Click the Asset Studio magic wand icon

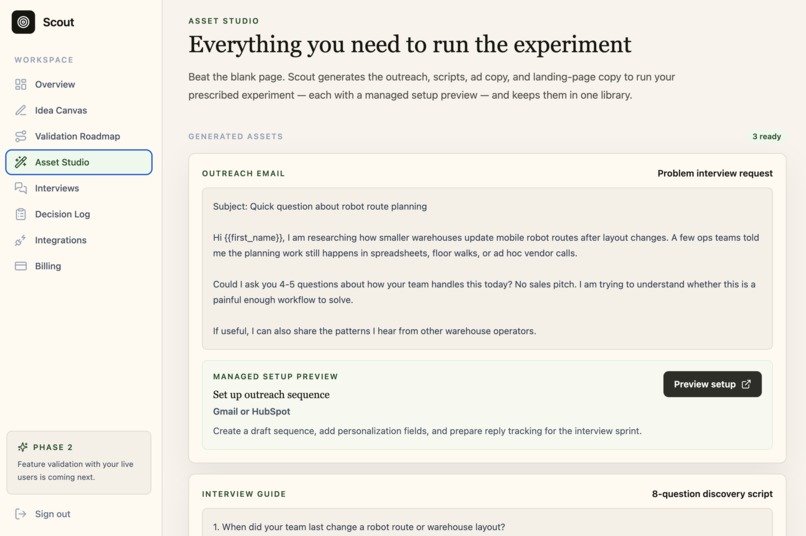(21, 162)
